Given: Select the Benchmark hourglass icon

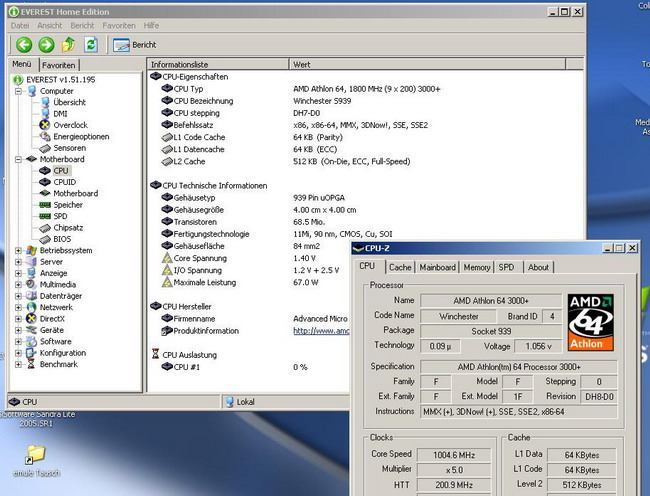Looking at the screenshot, I should point(31,364).
